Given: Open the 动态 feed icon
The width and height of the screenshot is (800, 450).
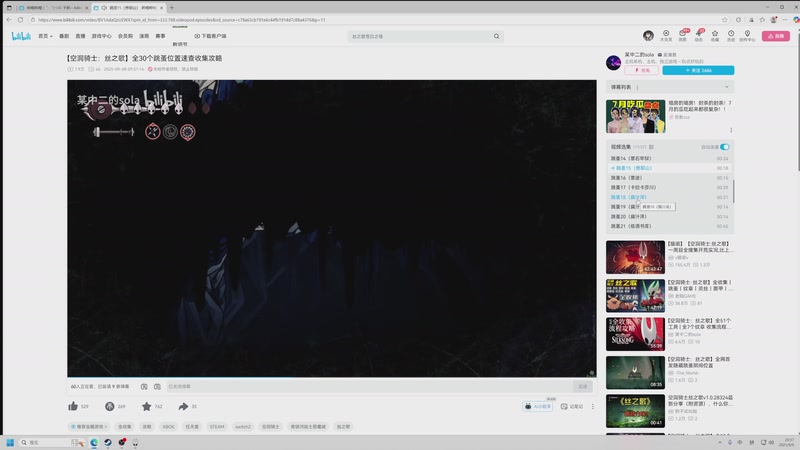Looking at the screenshot, I should click(699, 35).
